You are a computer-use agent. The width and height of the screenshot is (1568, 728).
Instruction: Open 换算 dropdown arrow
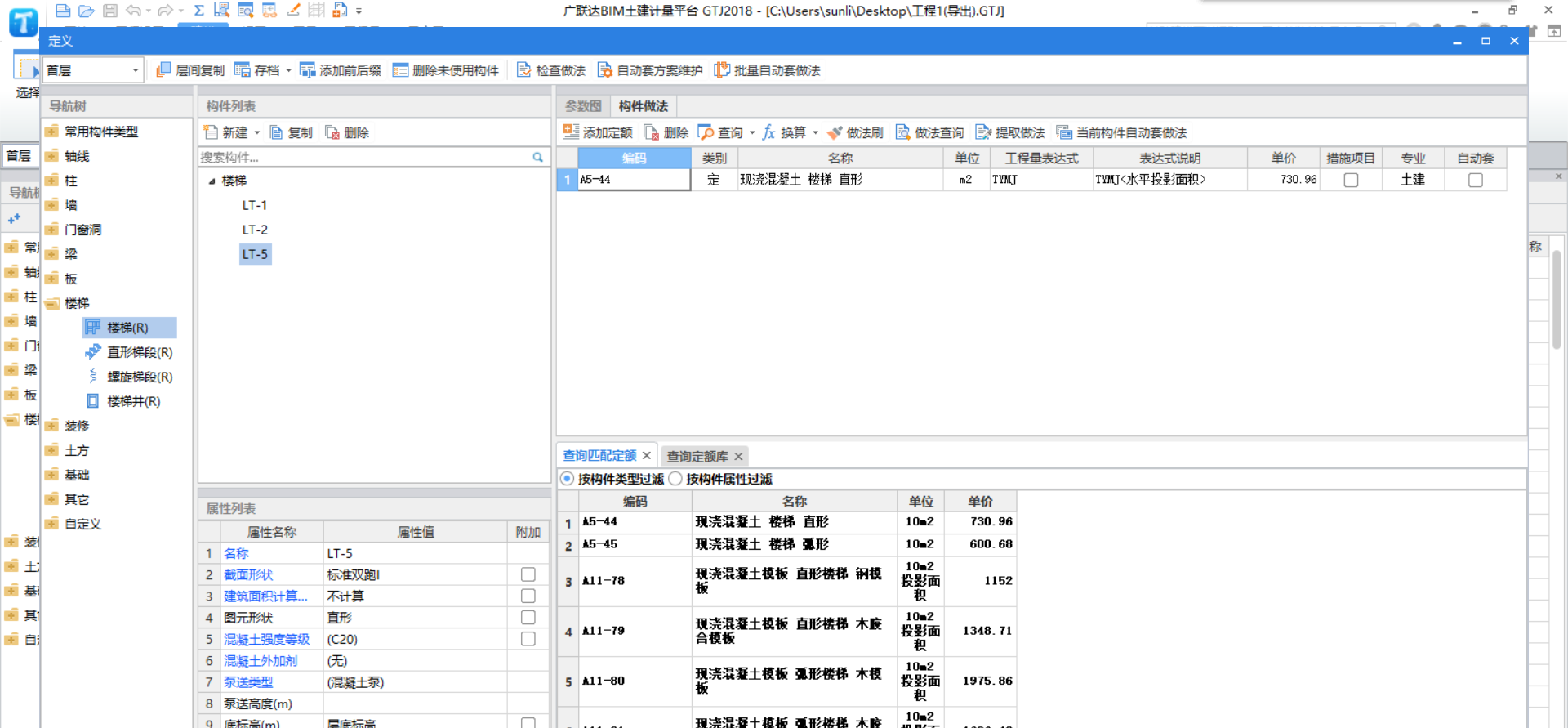815,132
